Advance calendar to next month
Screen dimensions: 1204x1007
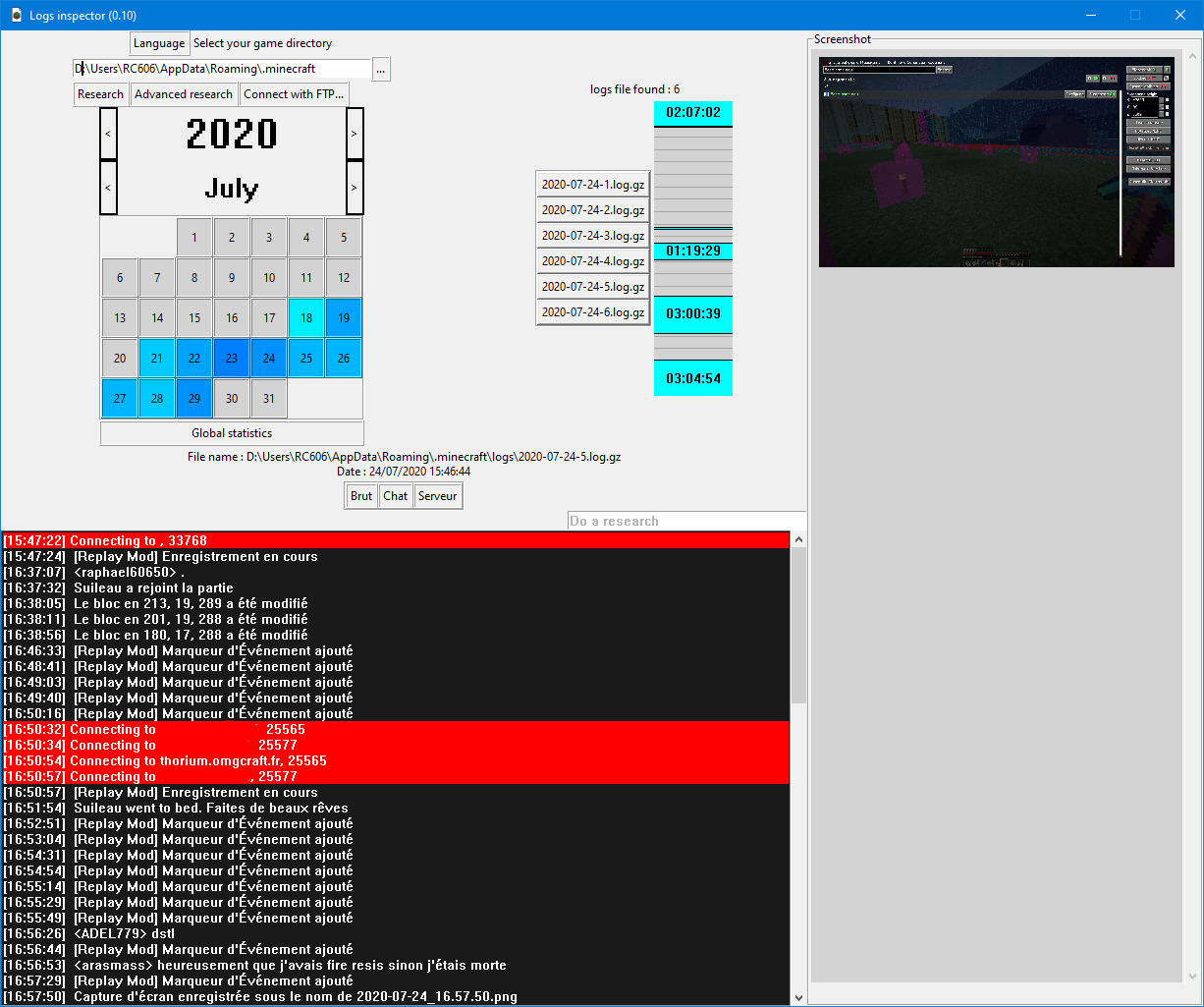tap(354, 188)
